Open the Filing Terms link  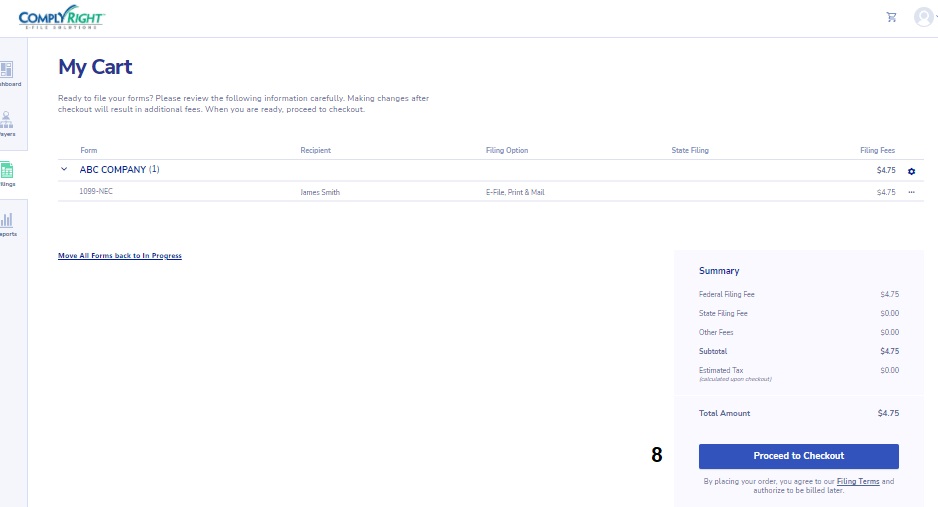point(858,481)
